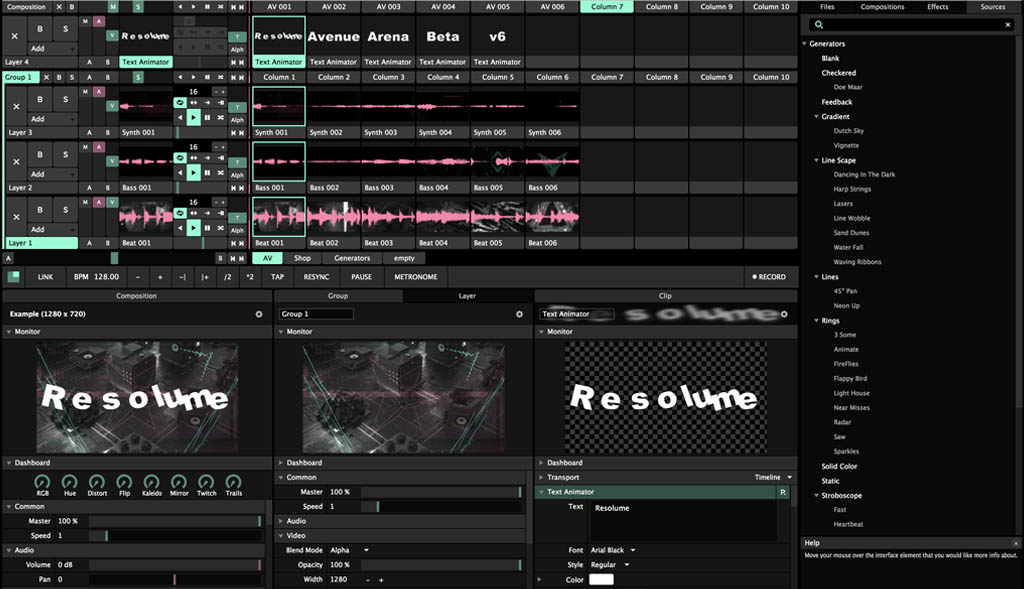The height and width of the screenshot is (589, 1024).
Task: Switch to the Layer panel tab
Action: click(467, 296)
